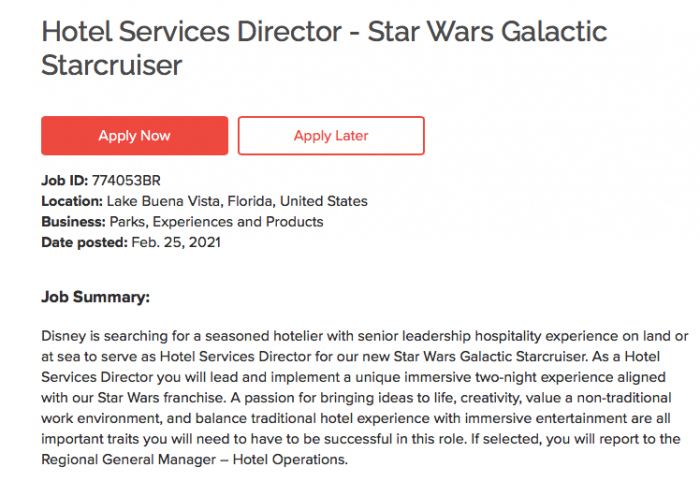This screenshot has width=700, height=482.
Task: Click the Location label
Action: (x=71, y=201)
